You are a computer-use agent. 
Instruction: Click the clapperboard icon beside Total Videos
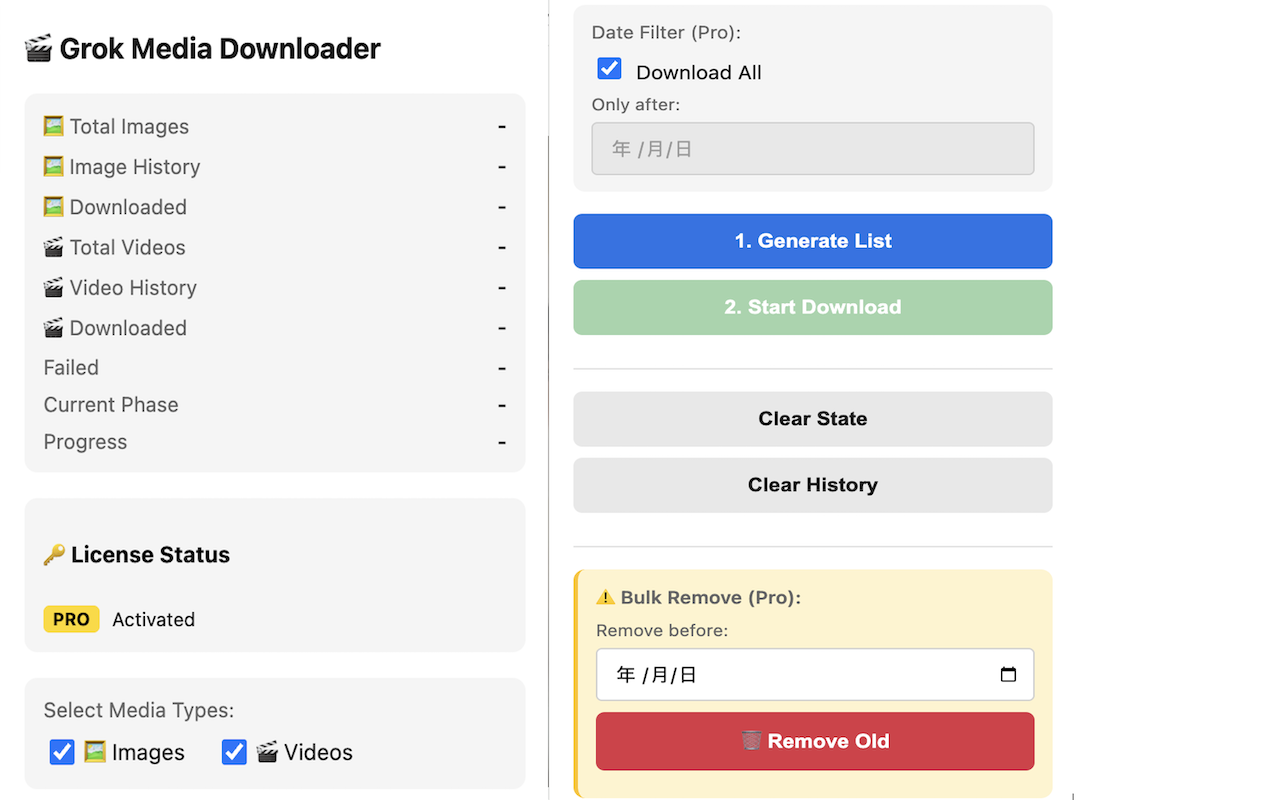53,247
